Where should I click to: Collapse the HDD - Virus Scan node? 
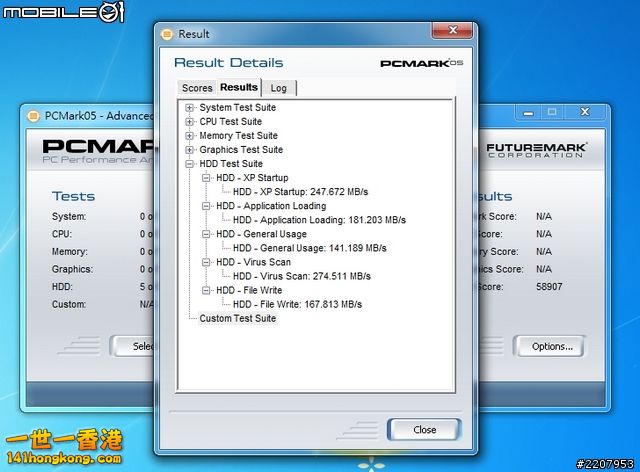tap(206, 262)
